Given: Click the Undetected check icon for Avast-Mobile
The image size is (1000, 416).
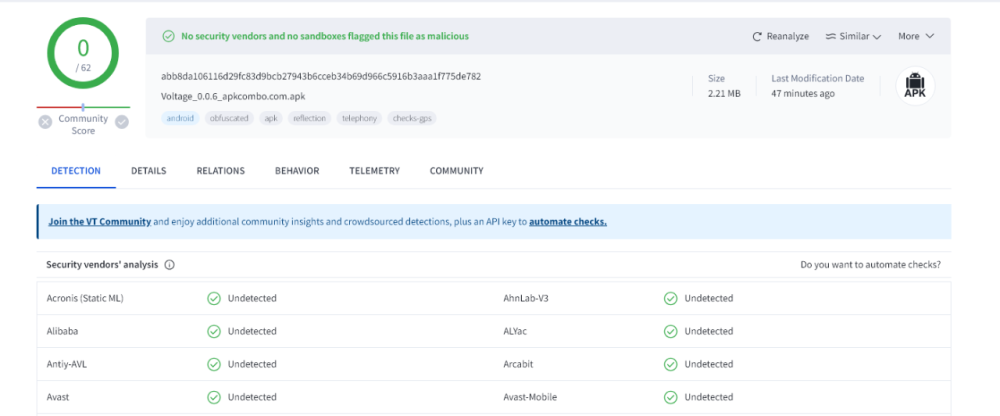Looking at the screenshot, I should [x=670, y=397].
